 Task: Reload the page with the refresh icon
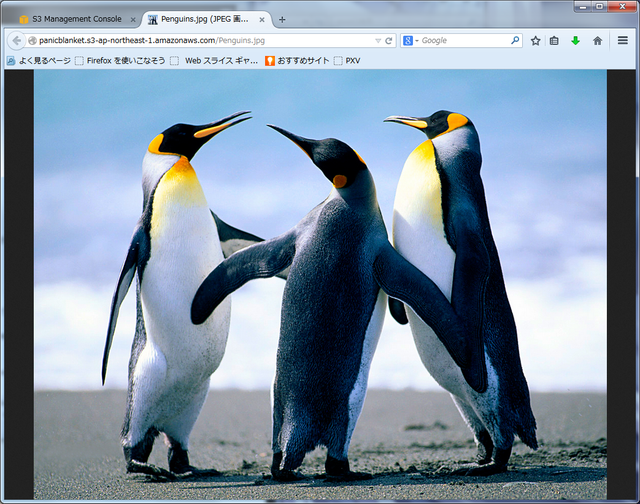click(x=389, y=40)
